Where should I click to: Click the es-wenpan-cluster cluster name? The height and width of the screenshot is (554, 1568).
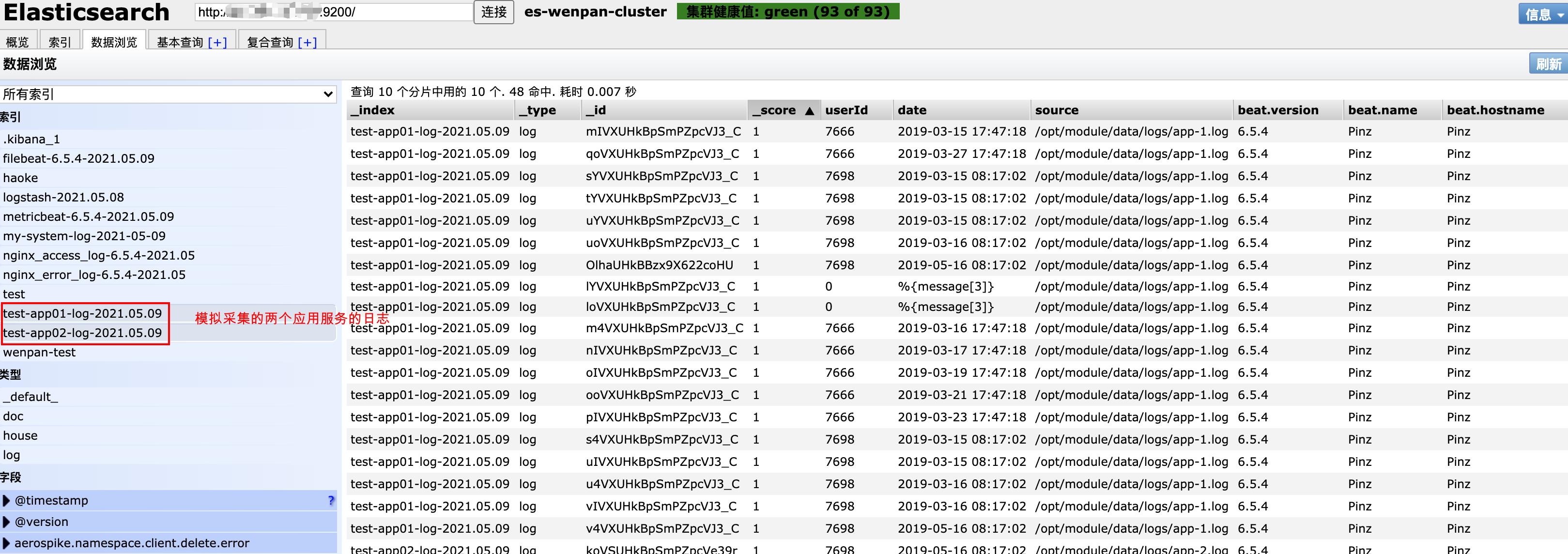pos(595,12)
